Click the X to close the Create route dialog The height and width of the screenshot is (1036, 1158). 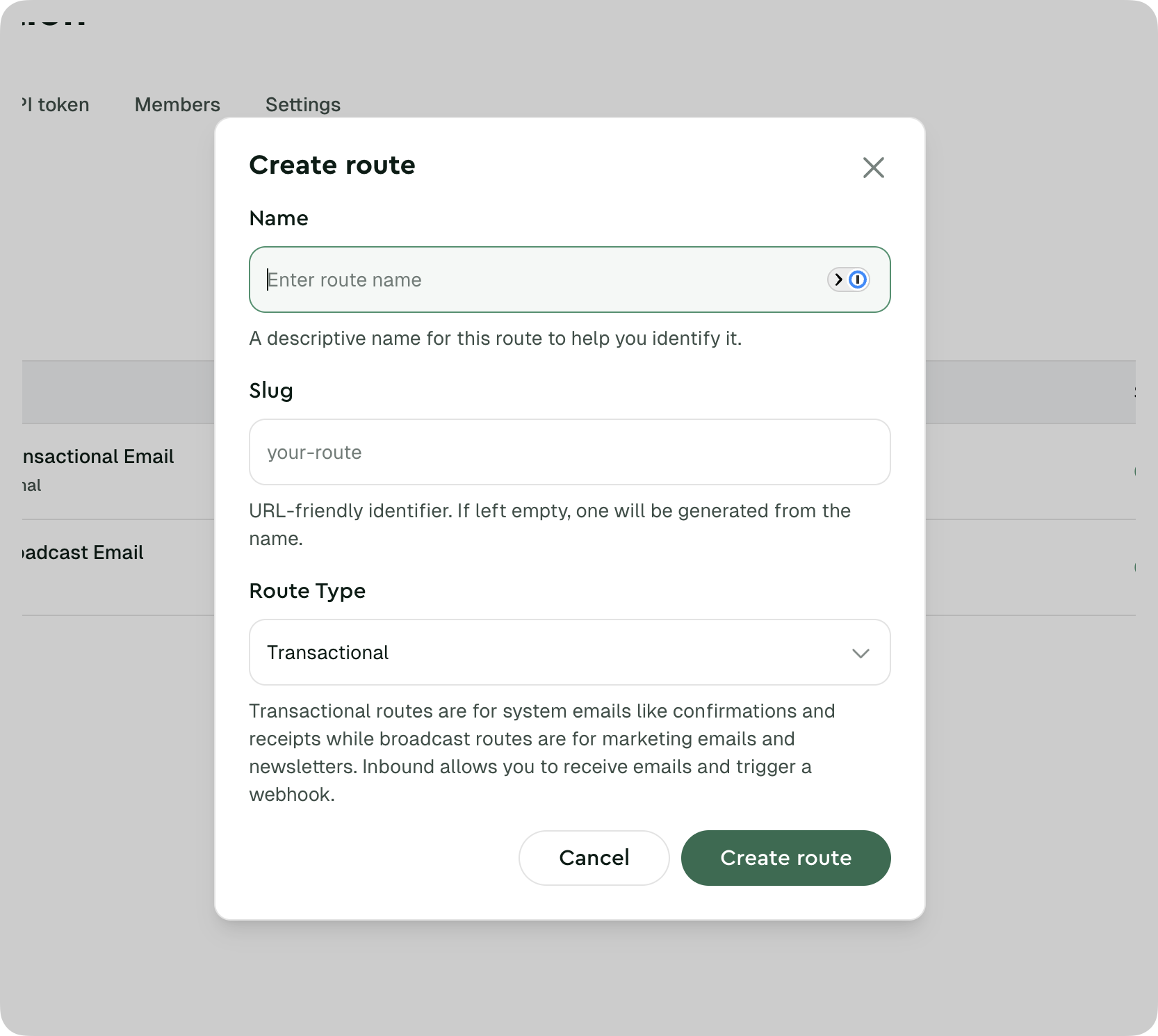point(874,168)
